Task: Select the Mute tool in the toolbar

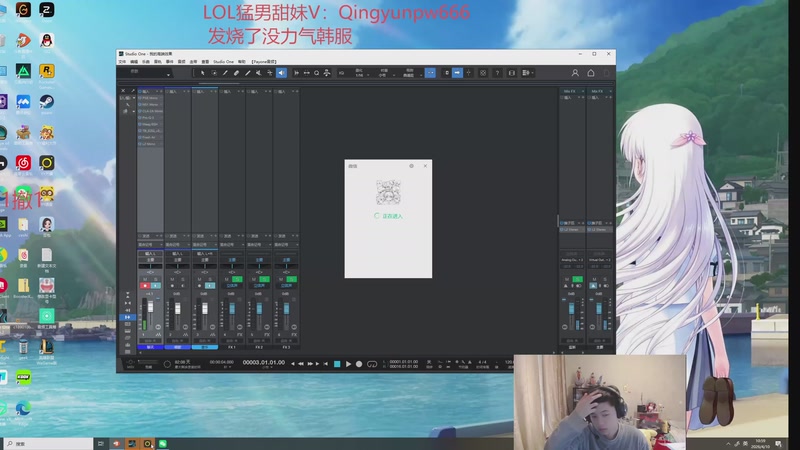Action: (259, 73)
